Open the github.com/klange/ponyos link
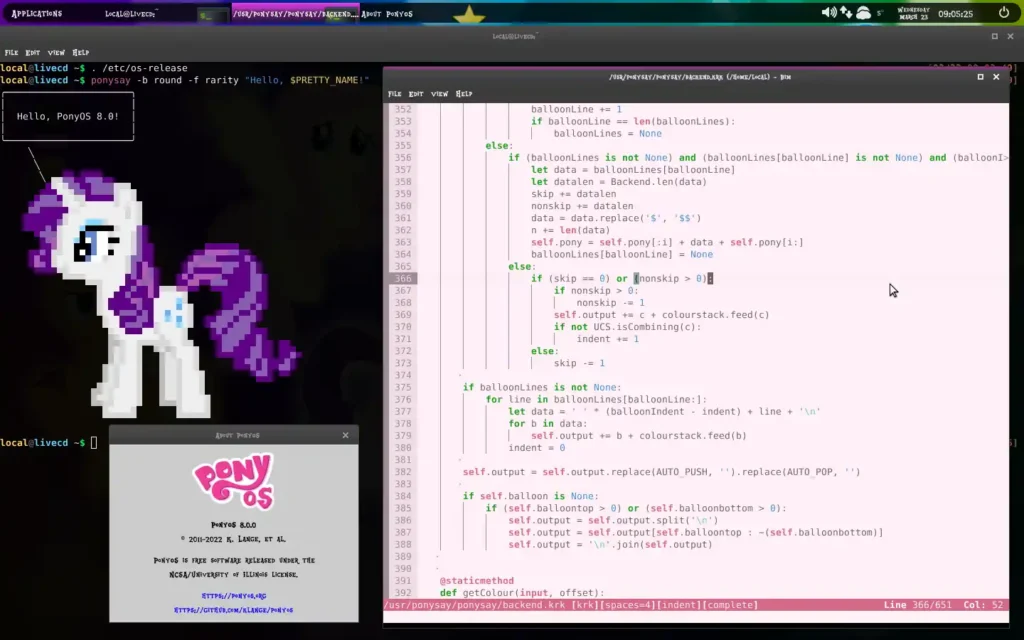This screenshot has width=1024, height=640. click(234, 610)
